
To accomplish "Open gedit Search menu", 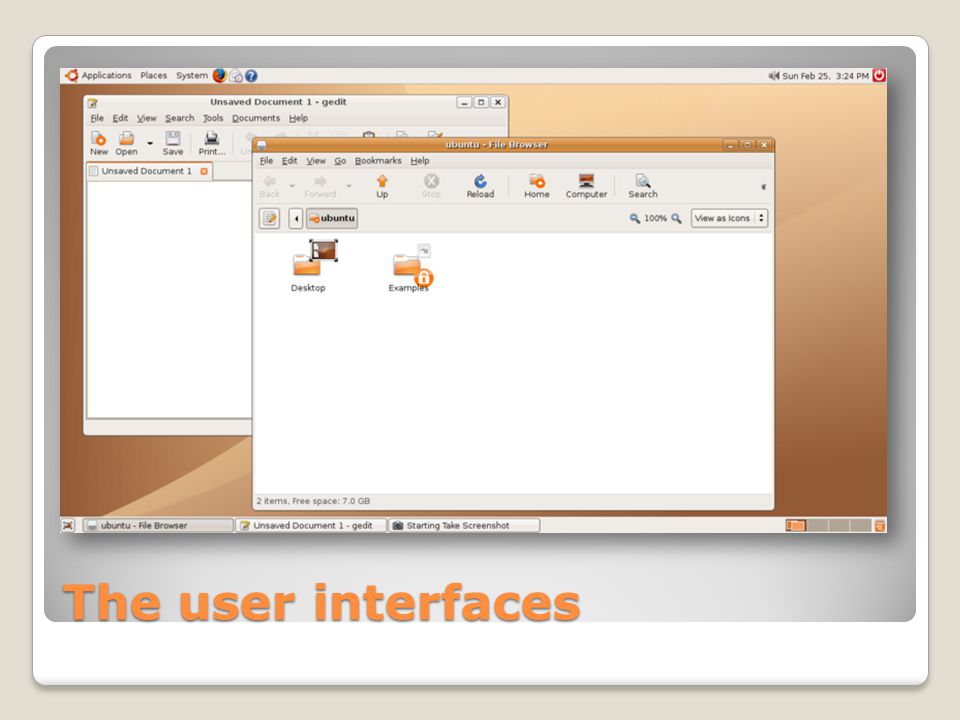I will (x=179, y=118).
